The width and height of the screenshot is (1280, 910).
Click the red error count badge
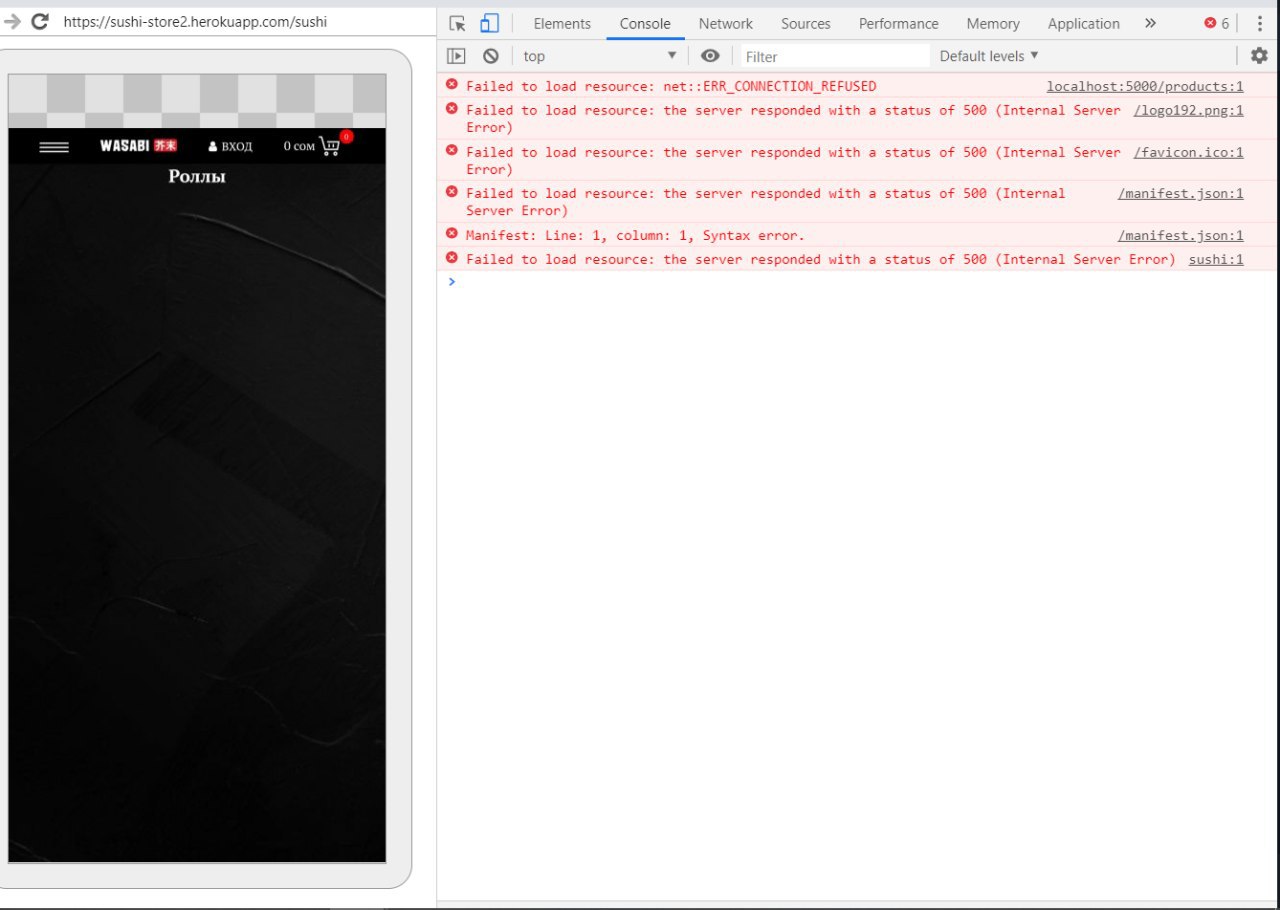click(x=1217, y=23)
